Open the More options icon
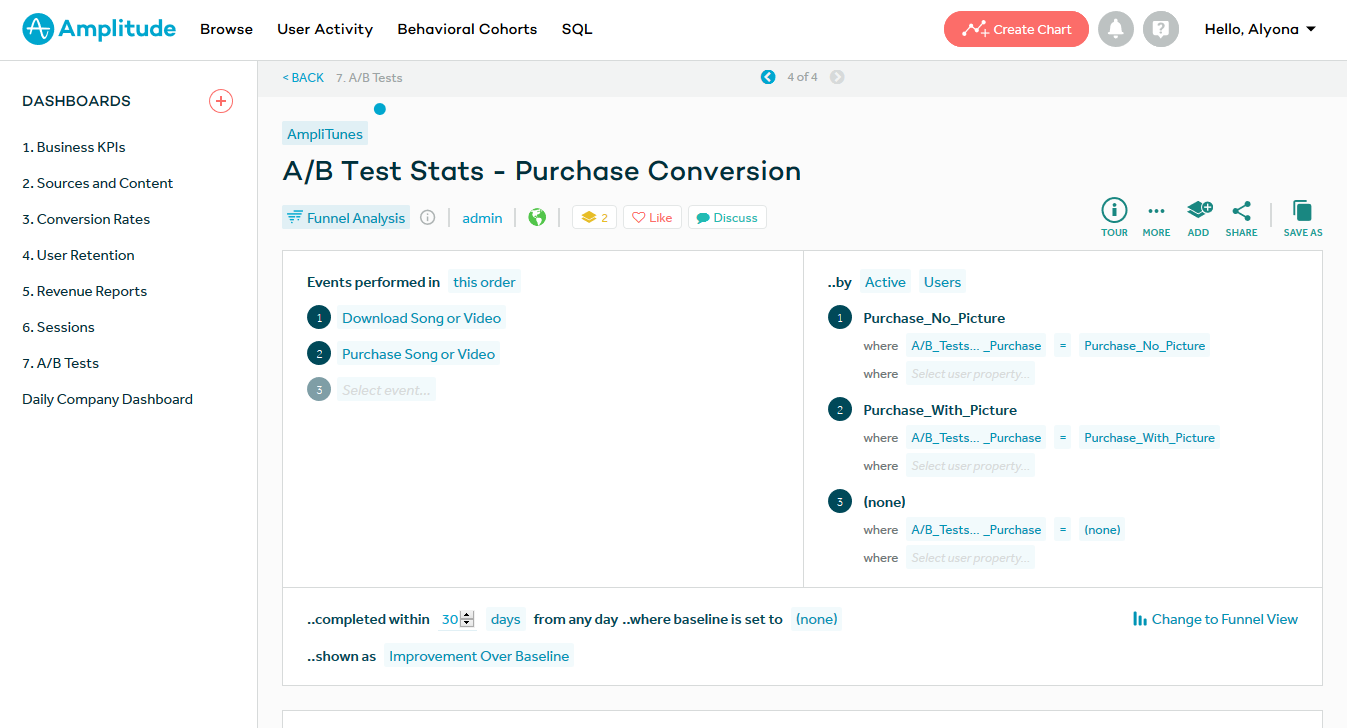This screenshot has height=728, width=1348. pyautogui.click(x=1156, y=211)
